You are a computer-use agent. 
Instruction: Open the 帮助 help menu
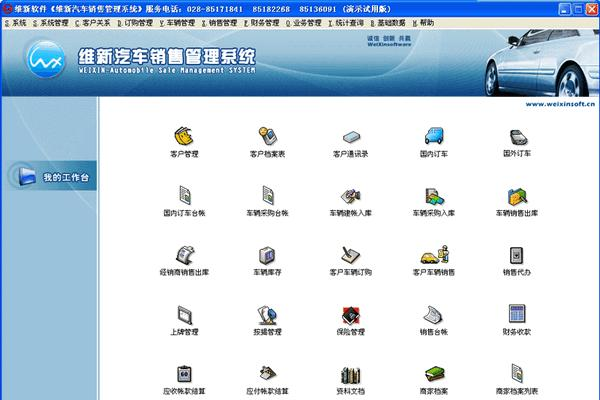click(423, 23)
